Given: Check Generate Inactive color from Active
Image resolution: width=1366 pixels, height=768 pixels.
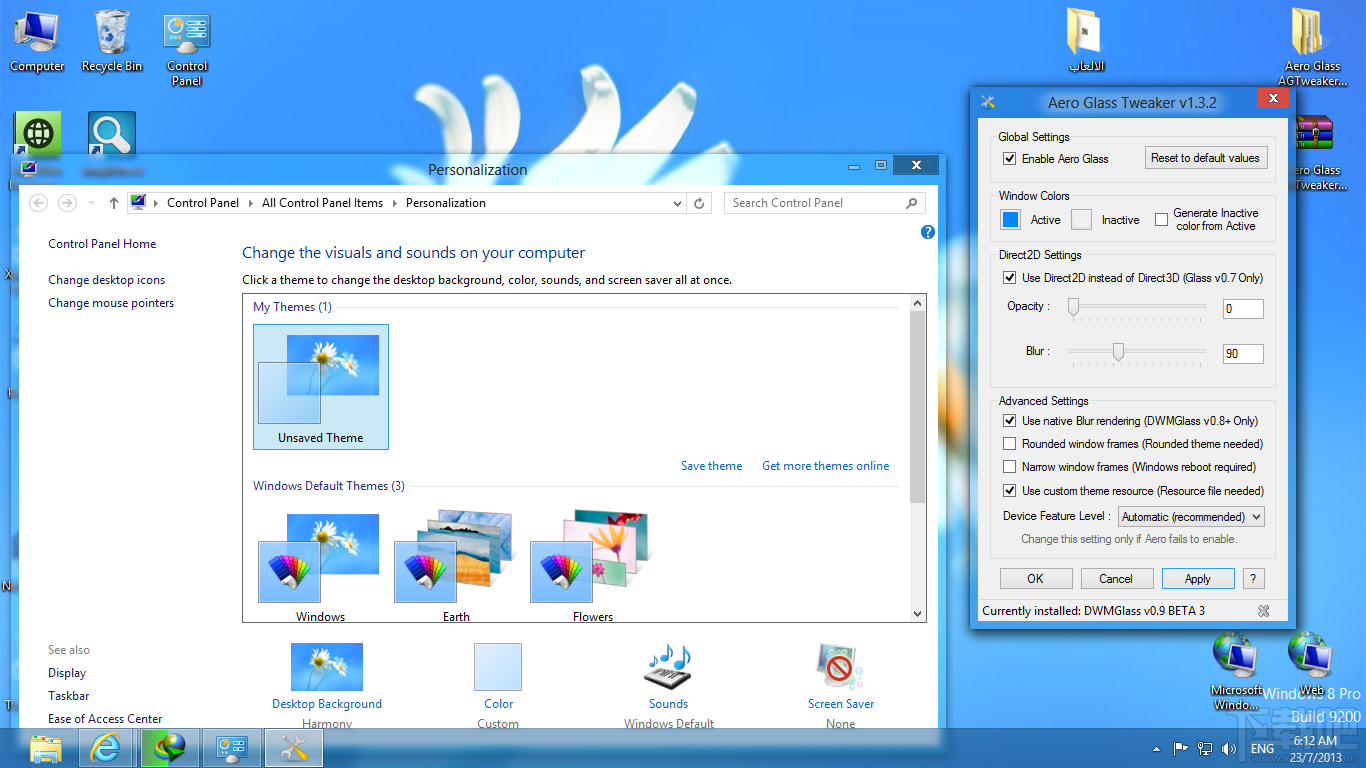Looking at the screenshot, I should tap(1161, 219).
